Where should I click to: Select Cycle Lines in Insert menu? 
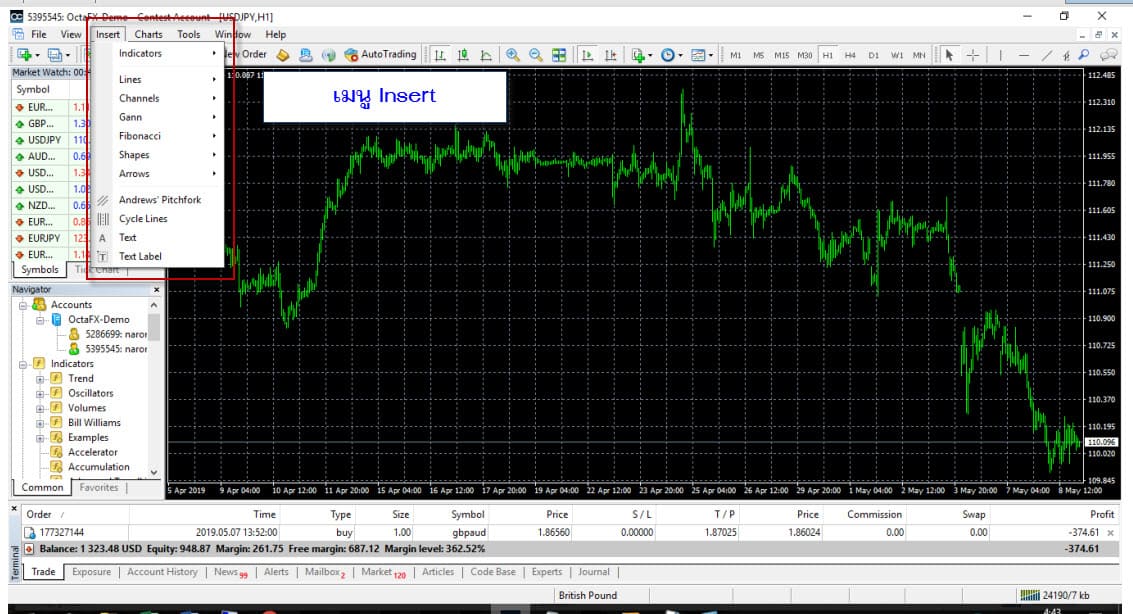(143, 219)
